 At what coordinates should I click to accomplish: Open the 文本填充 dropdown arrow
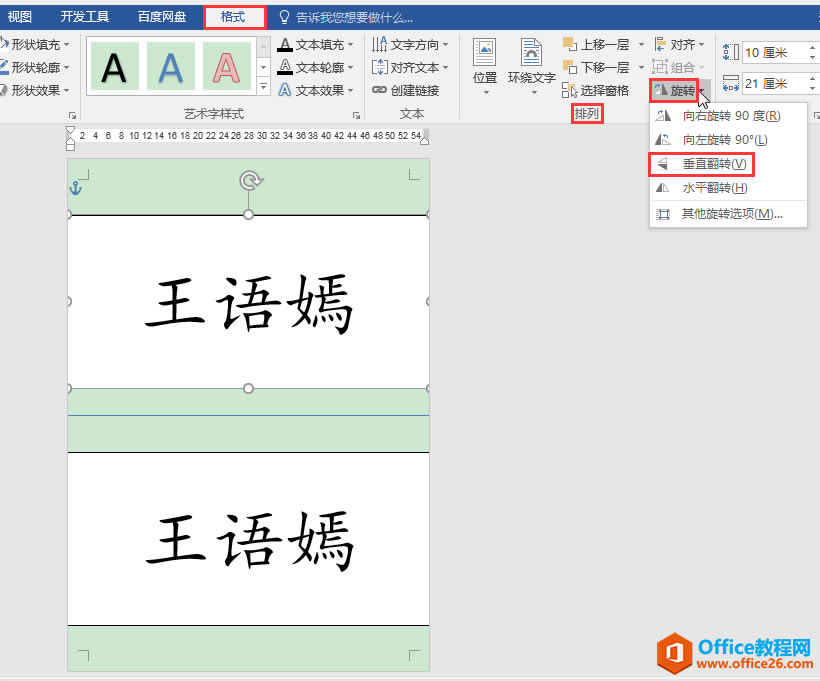(x=350, y=45)
